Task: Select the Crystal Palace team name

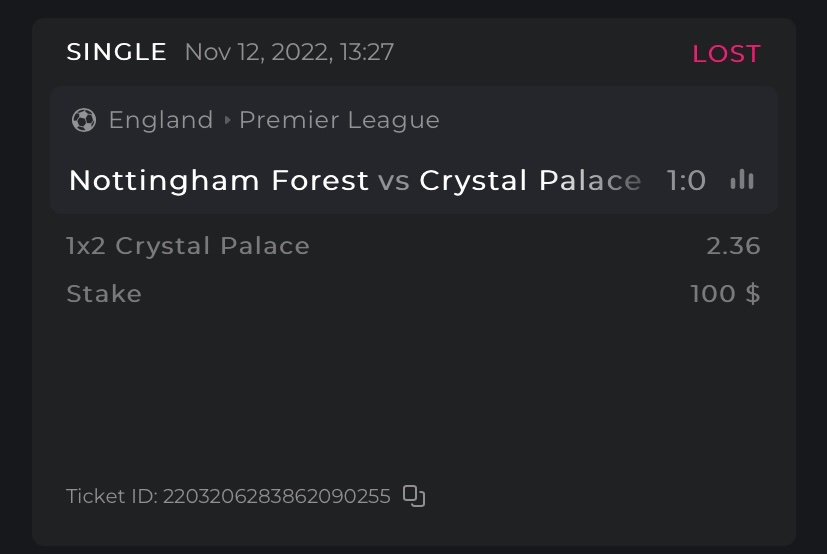Action: [x=530, y=180]
